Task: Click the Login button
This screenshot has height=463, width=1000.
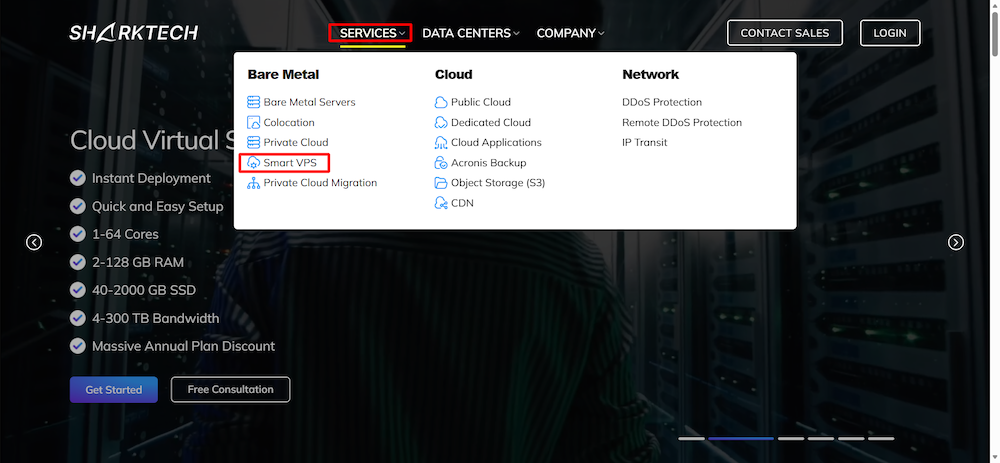Action: coord(890,33)
